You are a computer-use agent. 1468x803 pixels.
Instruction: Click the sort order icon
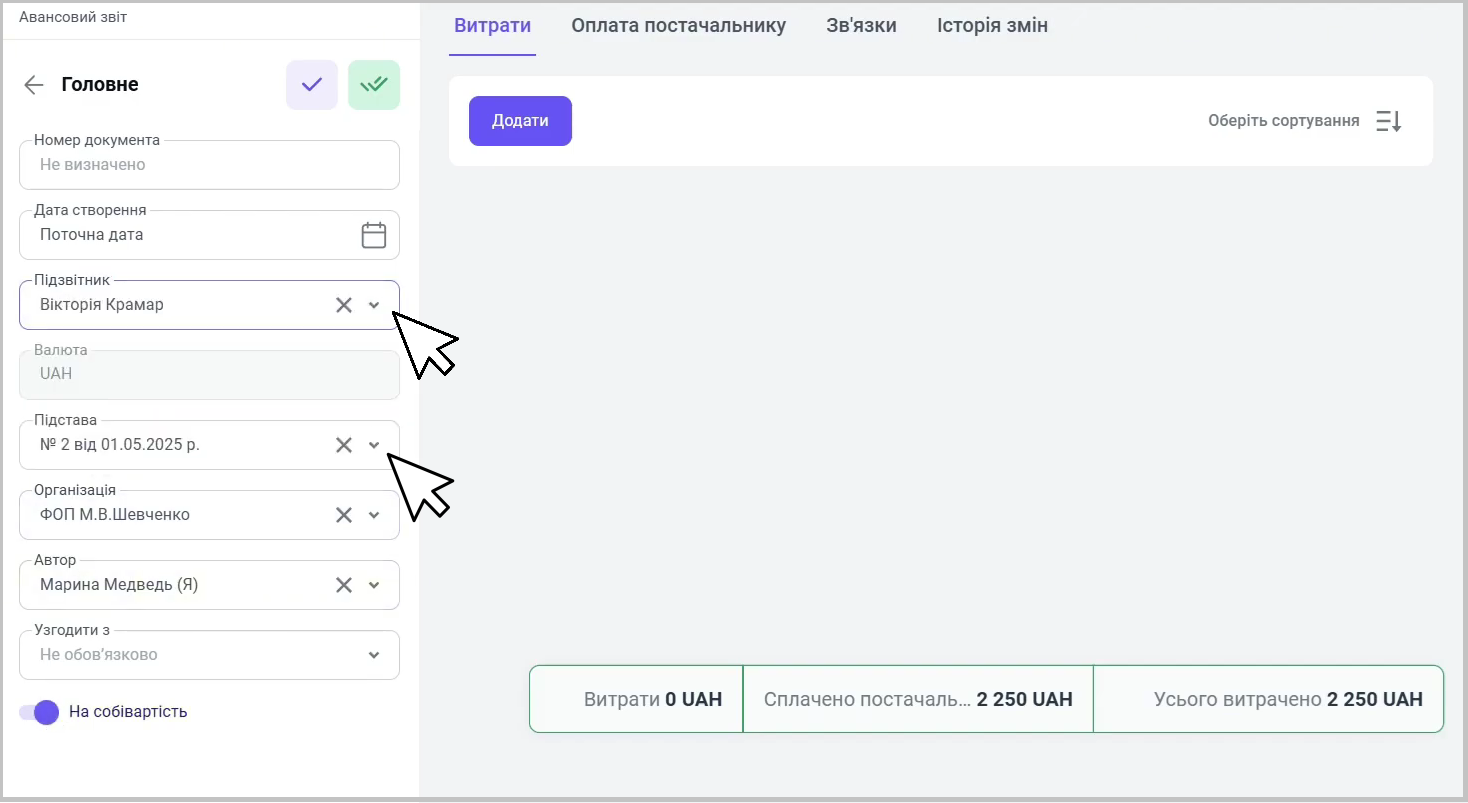1388,121
